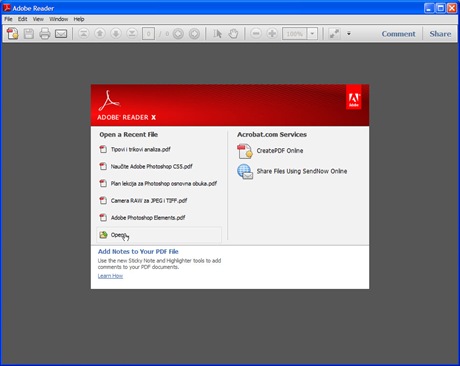Open the View menu

38,19
